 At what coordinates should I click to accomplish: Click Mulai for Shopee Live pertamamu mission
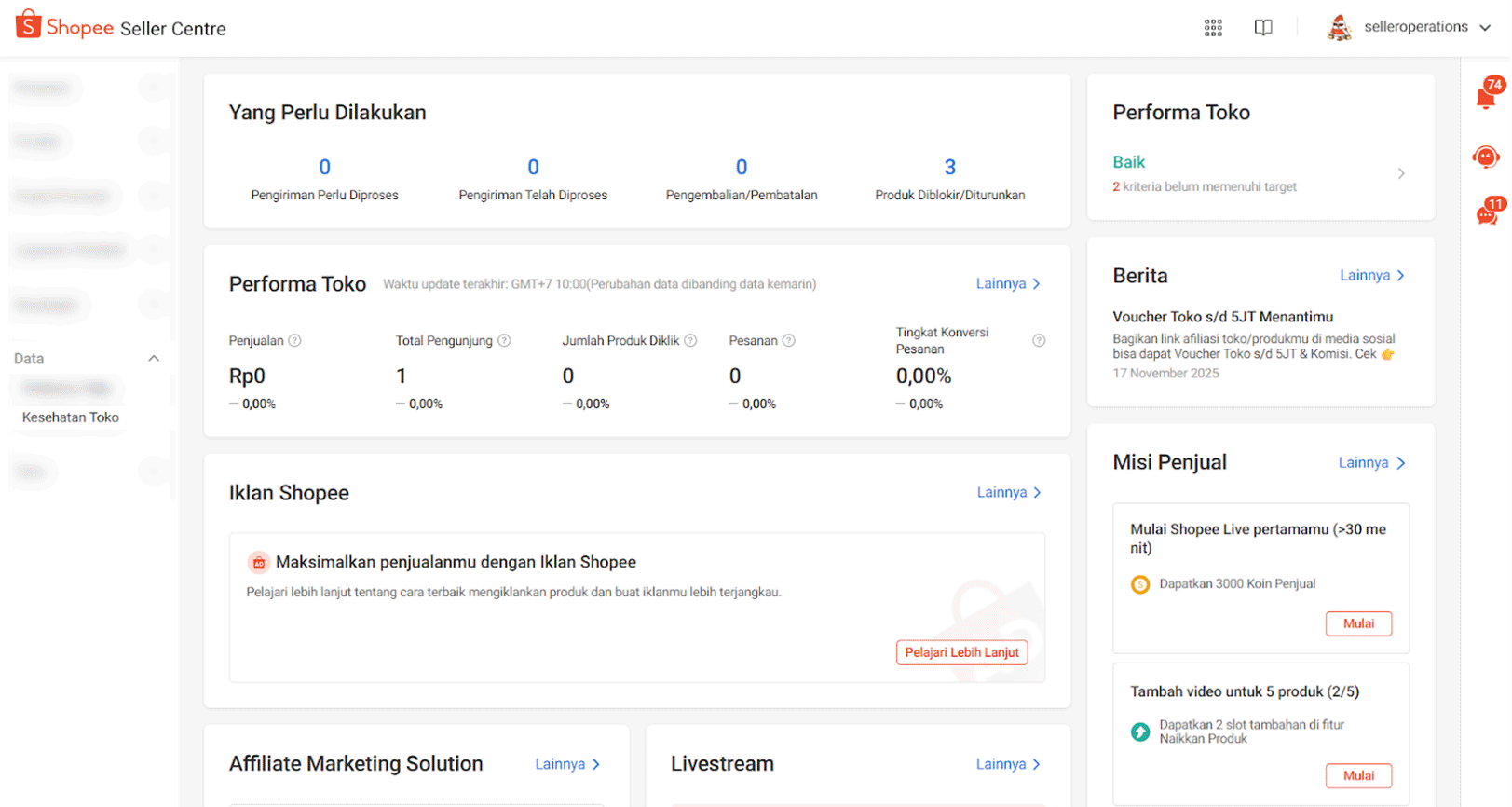[1358, 623]
